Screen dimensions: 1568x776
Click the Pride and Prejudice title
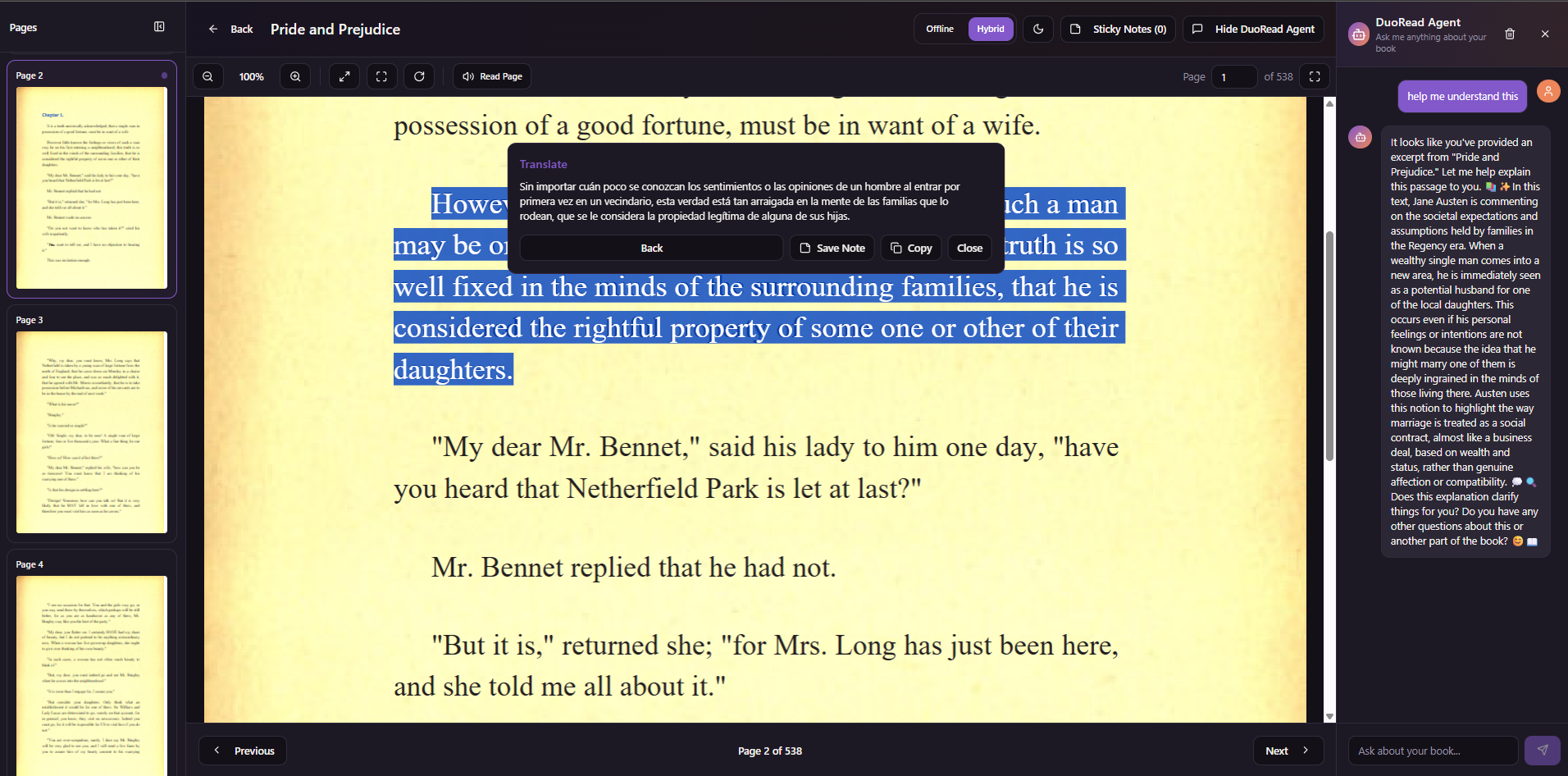(x=335, y=29)
